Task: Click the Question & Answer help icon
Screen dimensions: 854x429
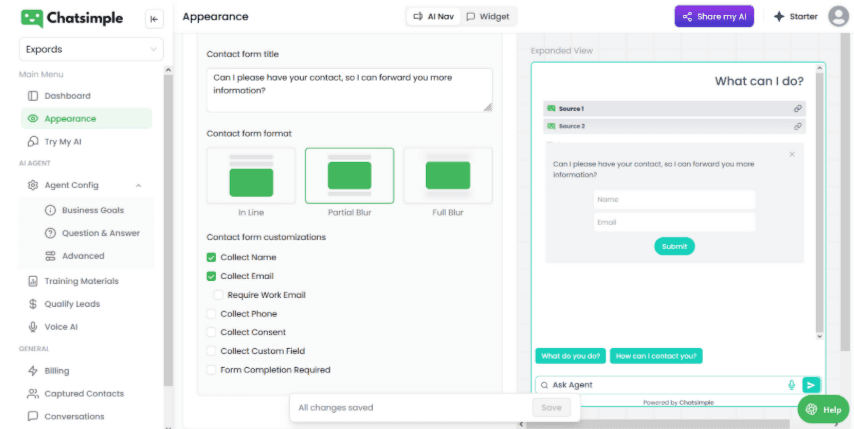Action: (x=50, y=233)
